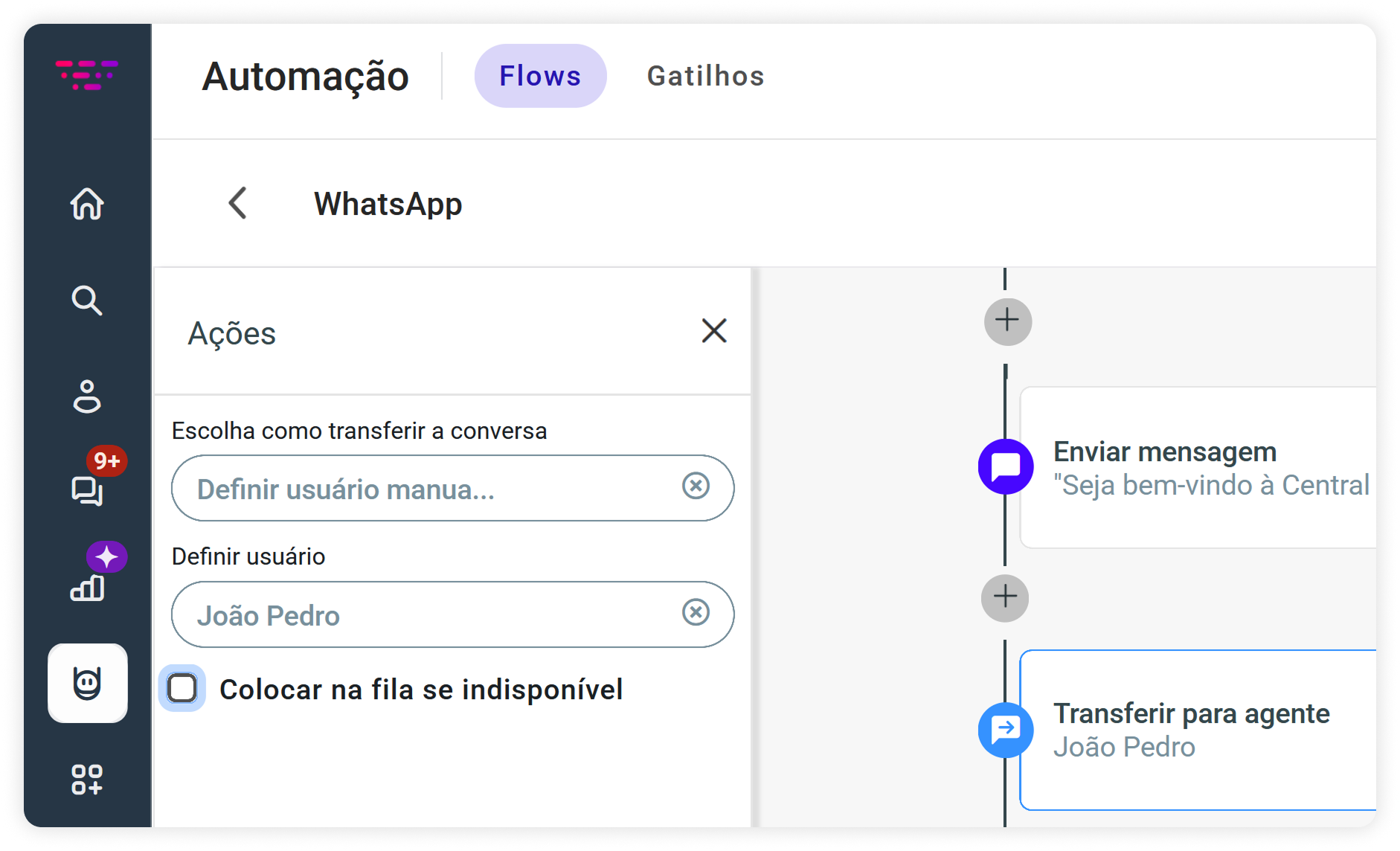This screenshot has width=1400, height=851.
Task: Open the contacts person icon
Action: pos(87,396)
